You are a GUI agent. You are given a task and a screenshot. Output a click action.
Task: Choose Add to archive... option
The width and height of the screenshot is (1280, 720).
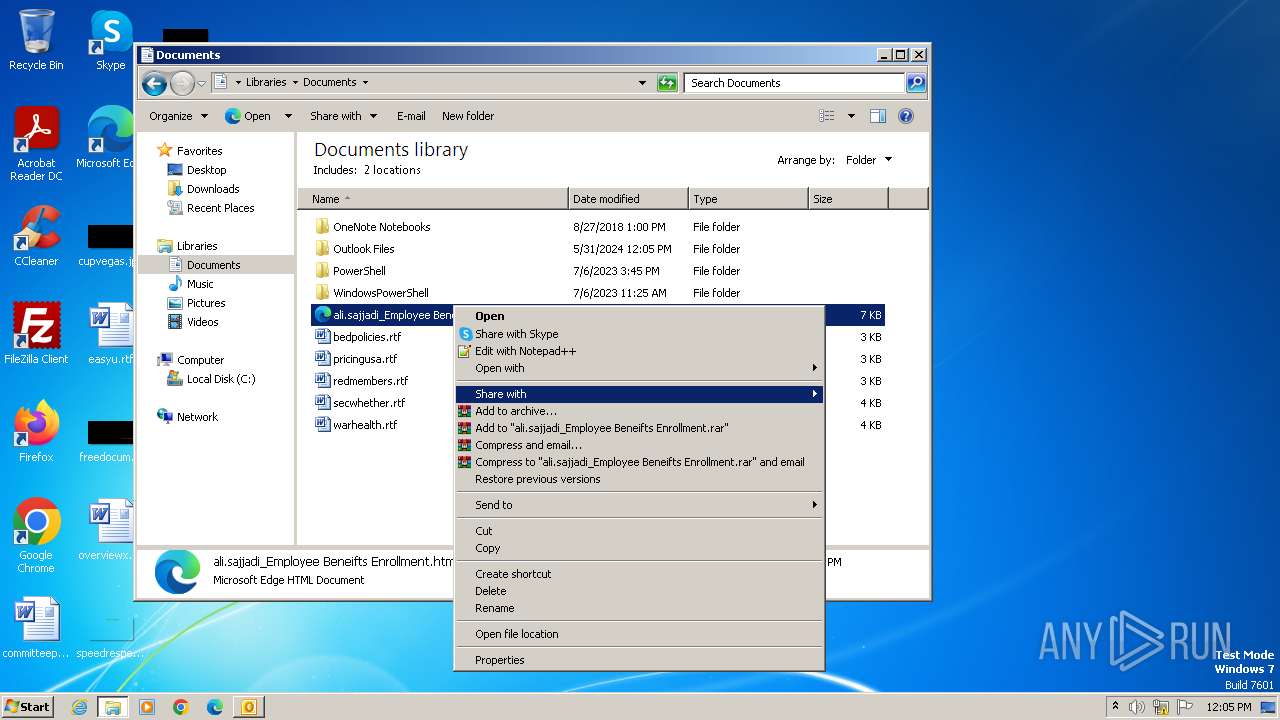pos(639,411)
